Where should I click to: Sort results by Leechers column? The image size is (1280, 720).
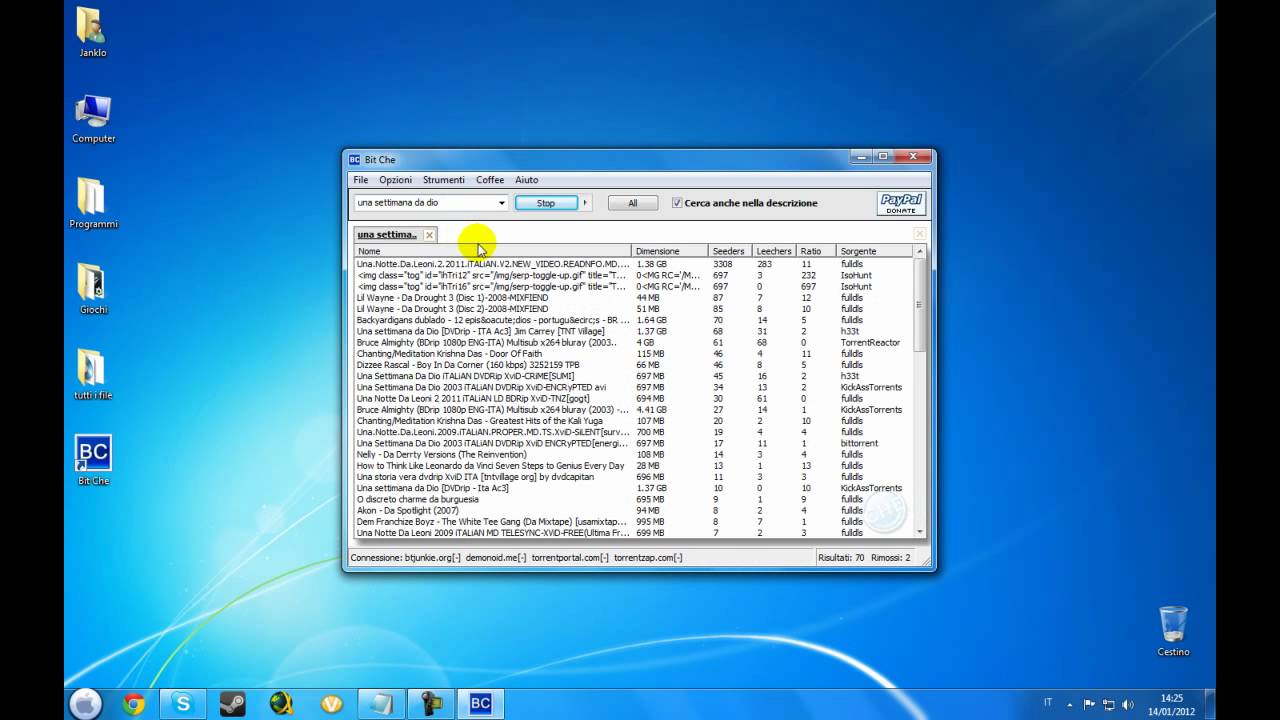click(775, 251)
